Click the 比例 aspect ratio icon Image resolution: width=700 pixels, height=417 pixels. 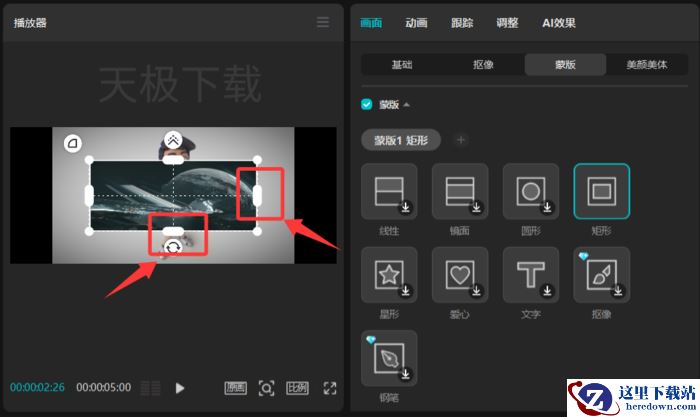coord(297,388)
